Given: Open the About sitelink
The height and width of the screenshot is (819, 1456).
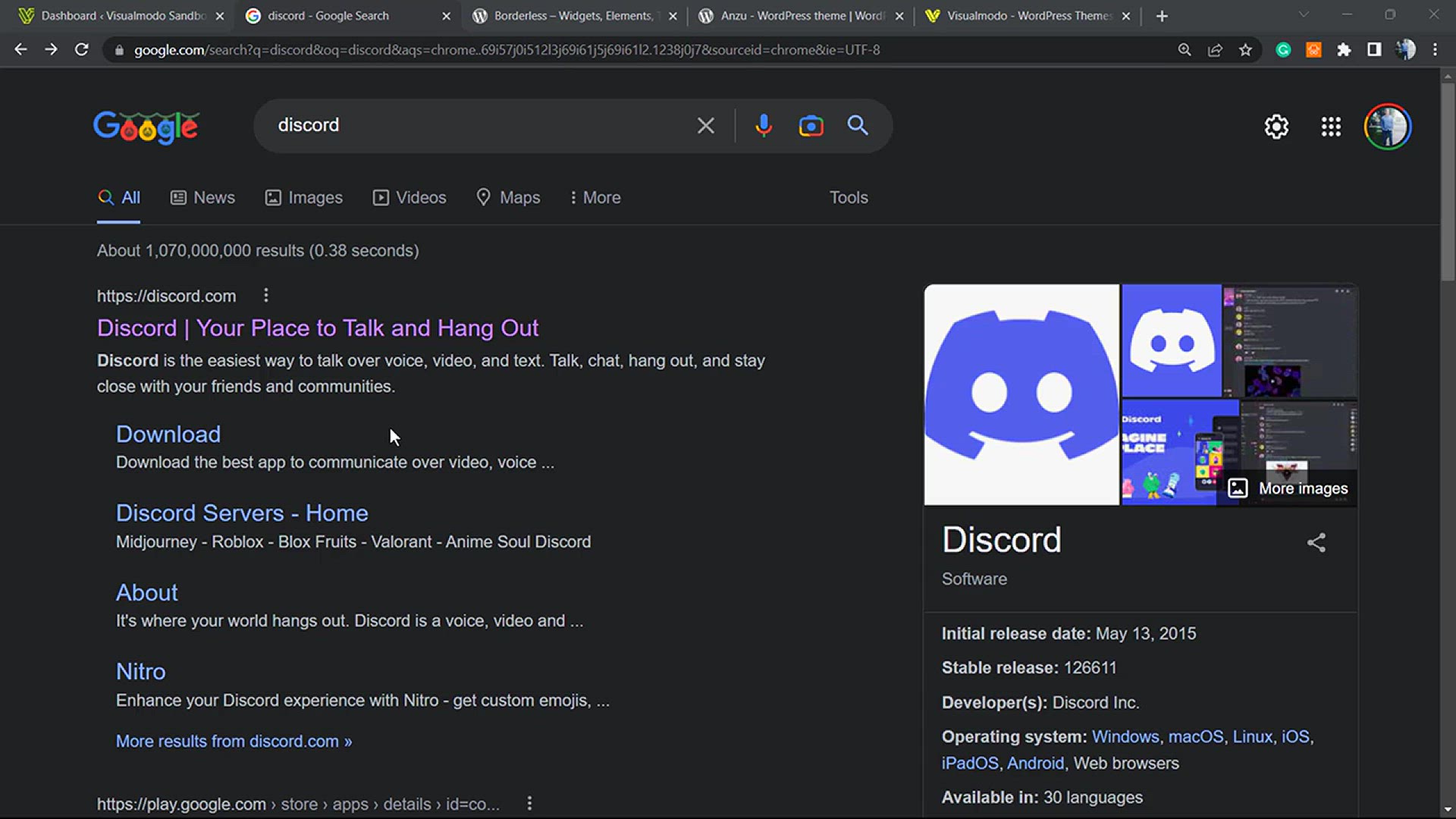Looking at the screenshot, I should [x=147, y=592].
